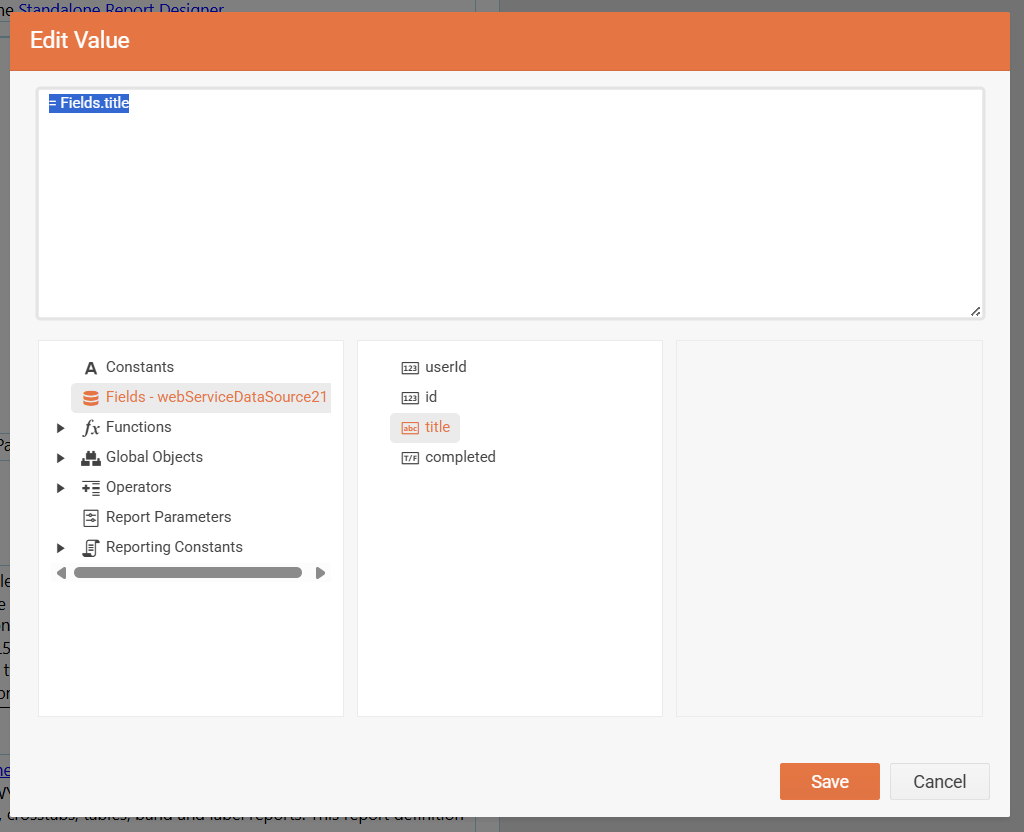Click the 123 icon next to id
Image resolution: width=1024 pixels, height=832 pixels.
coord(410,397)
